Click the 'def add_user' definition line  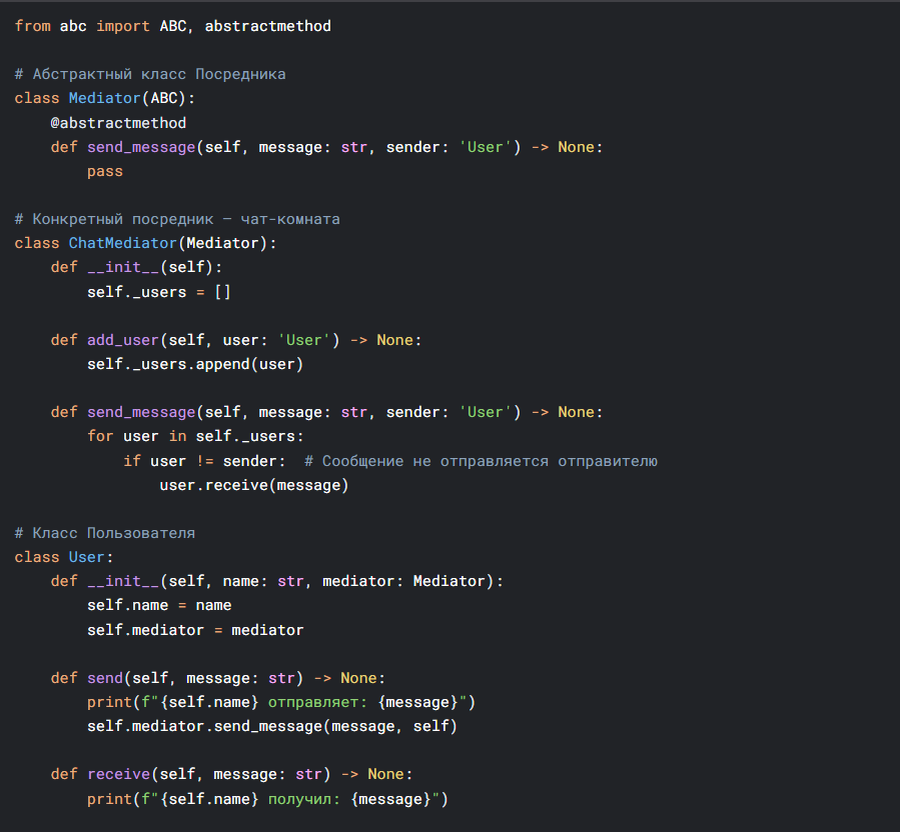point(236,340)
